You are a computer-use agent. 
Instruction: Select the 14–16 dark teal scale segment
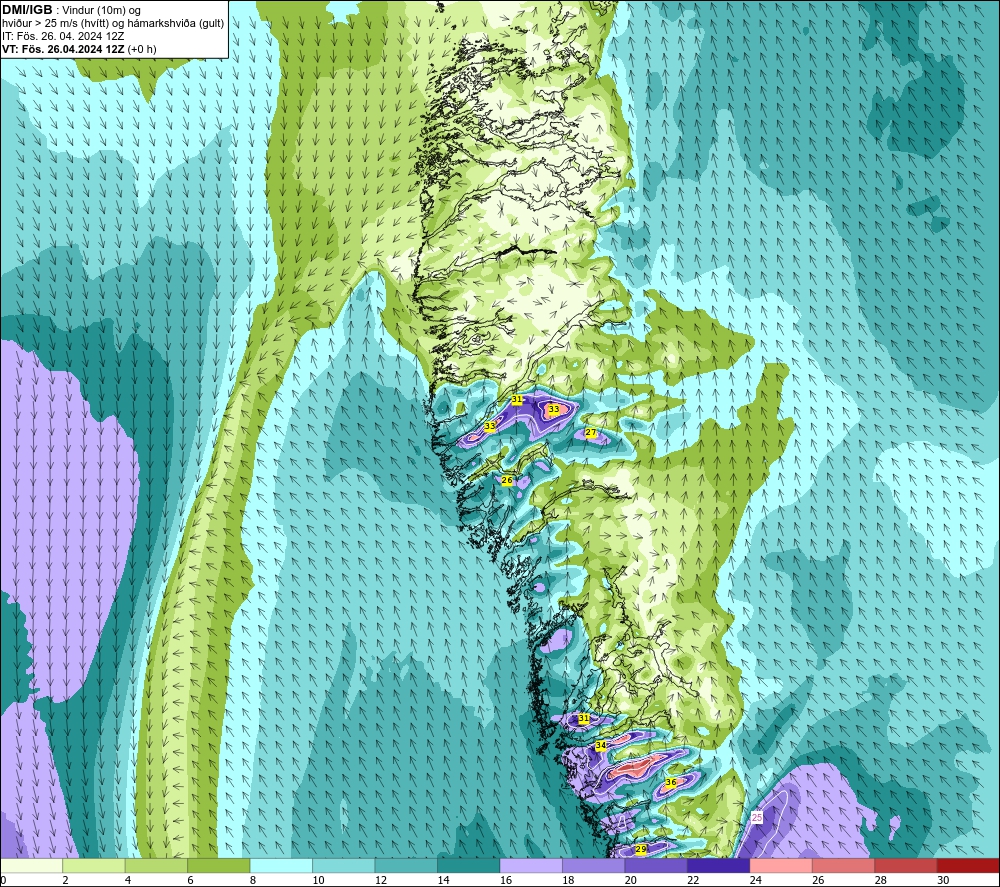pyautogui.click(x=469, y=865)
